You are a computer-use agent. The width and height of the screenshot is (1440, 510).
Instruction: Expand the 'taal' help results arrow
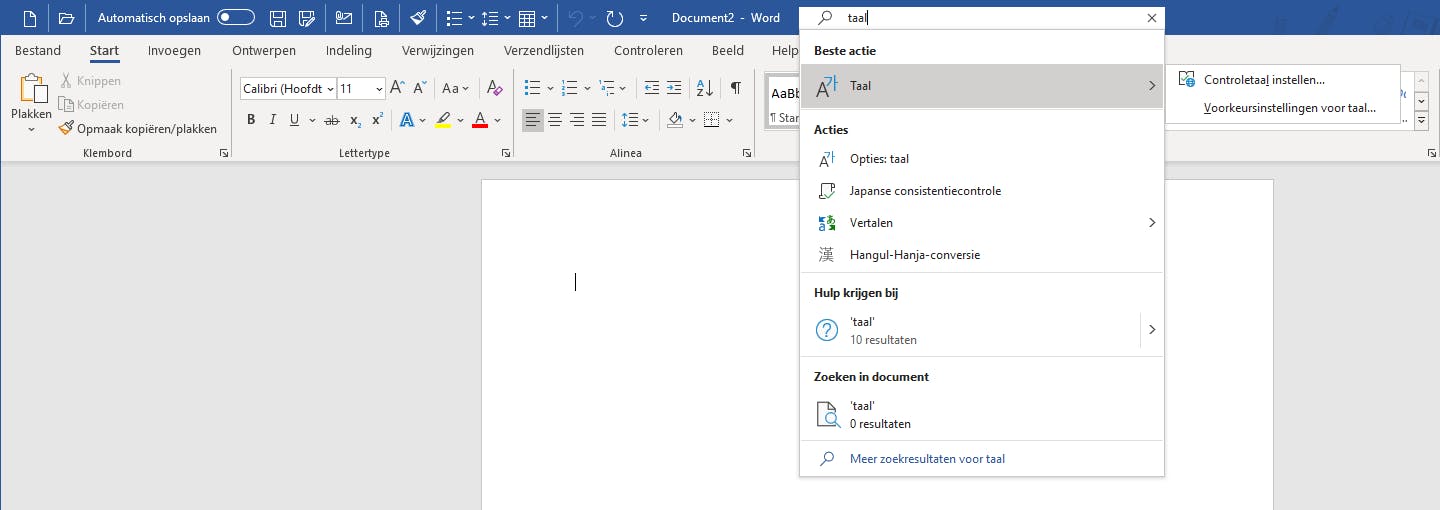[1152, 329]
